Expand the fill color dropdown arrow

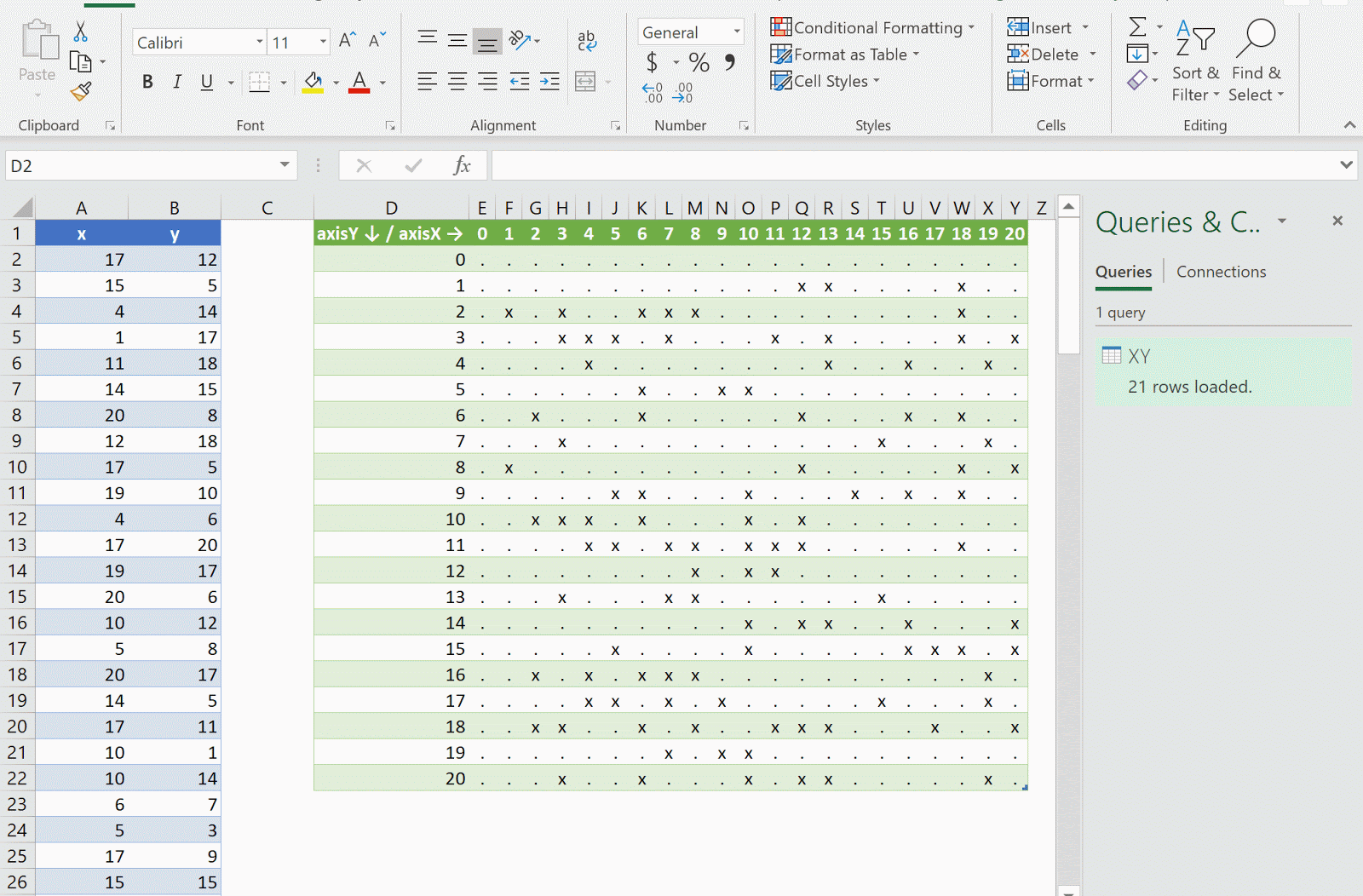pyautogui.click(x=336, y=82)
